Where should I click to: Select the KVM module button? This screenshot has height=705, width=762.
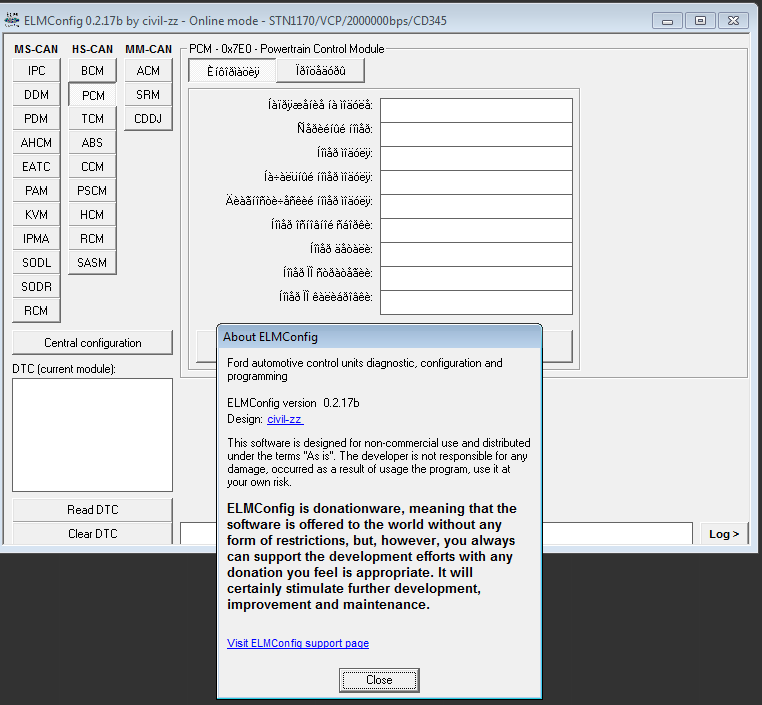pos(36,214)
